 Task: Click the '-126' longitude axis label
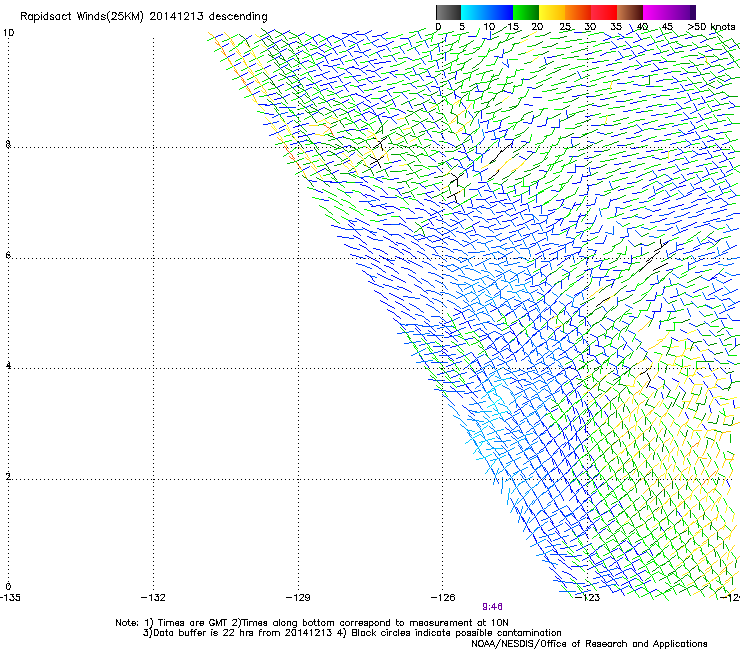point(443,598)
